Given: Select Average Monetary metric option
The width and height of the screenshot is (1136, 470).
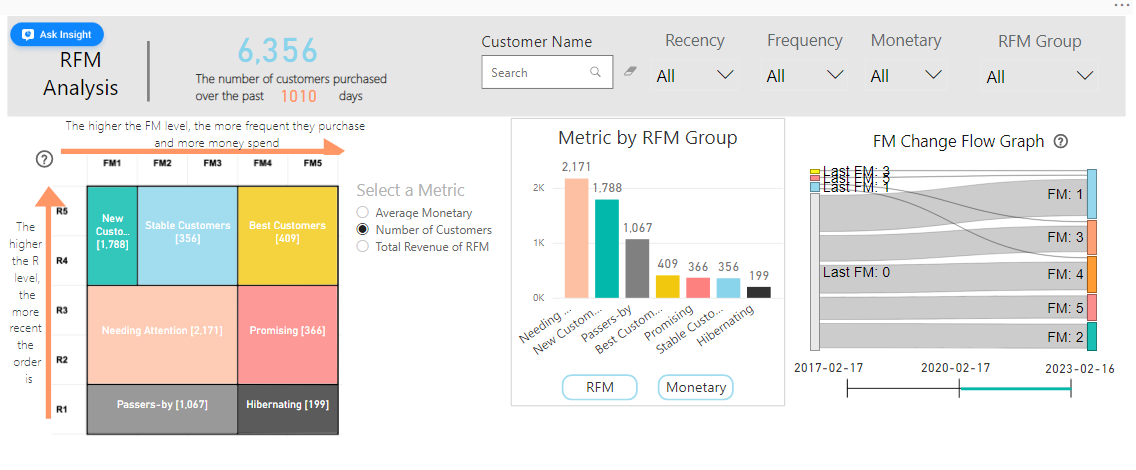Looking at the screenshot, I should tap(364, 213).
